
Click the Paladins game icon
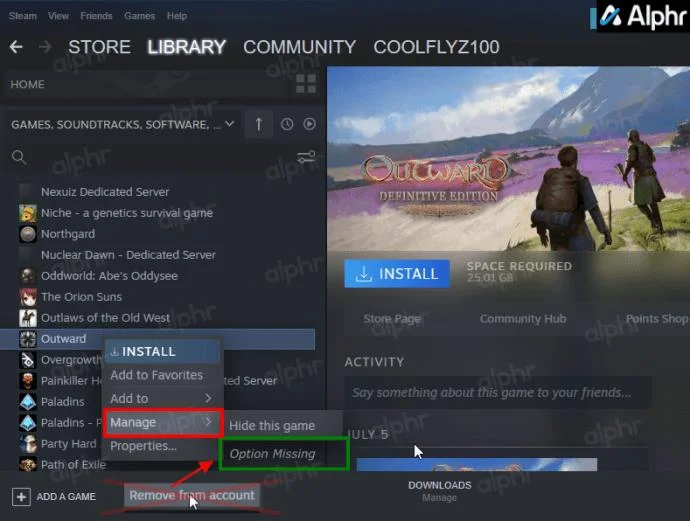coord(28,402)
